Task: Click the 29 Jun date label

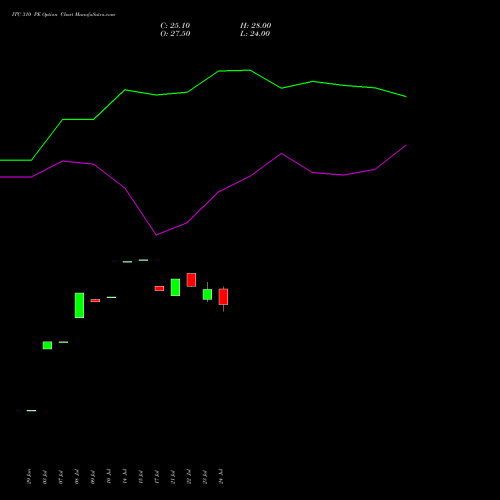Action: 29,476
